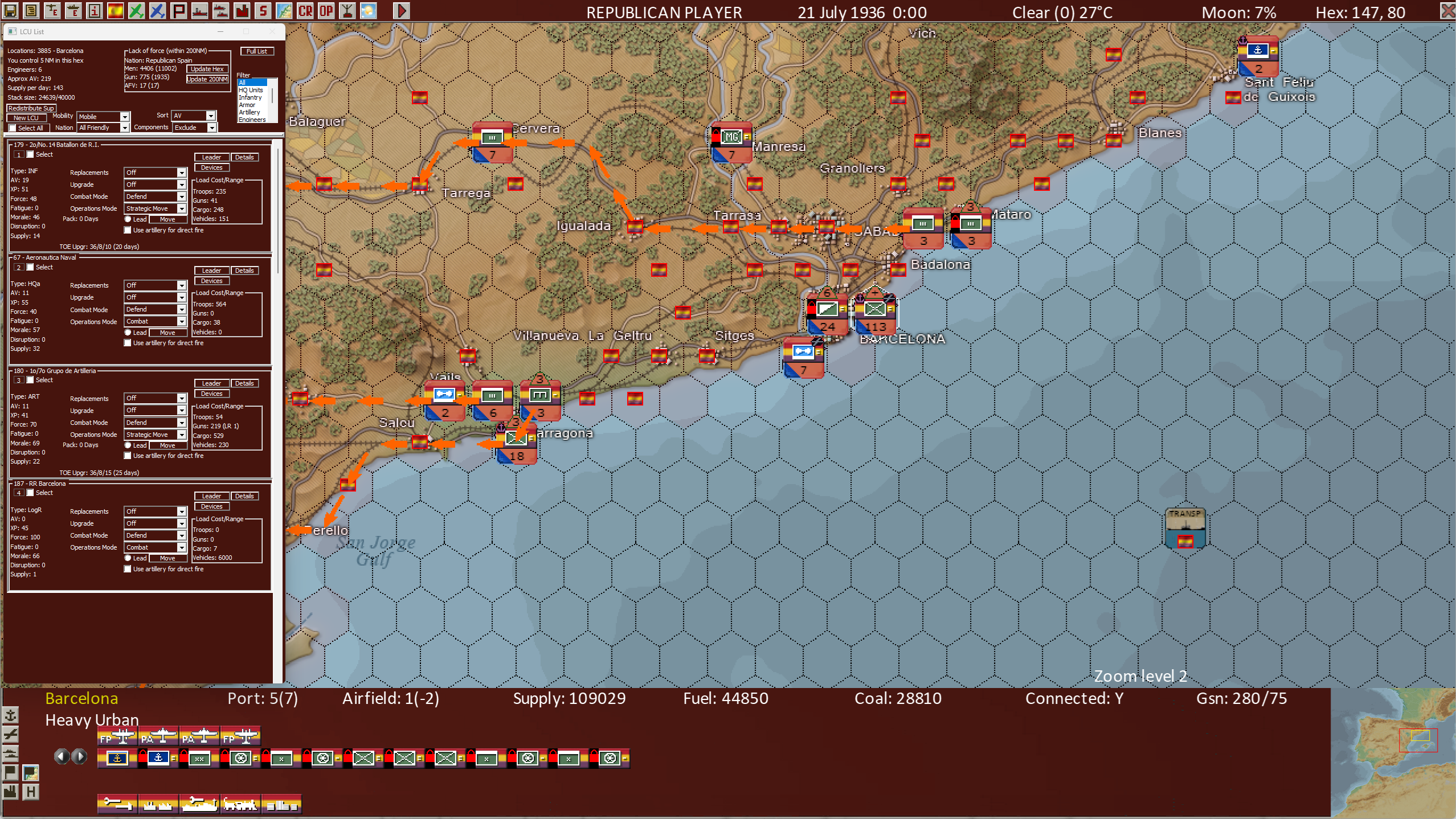Click the locomotive railroad icon at Barcelona base
The width and height of the screenshot is (1456, 819).
click(x=240, y=804)
